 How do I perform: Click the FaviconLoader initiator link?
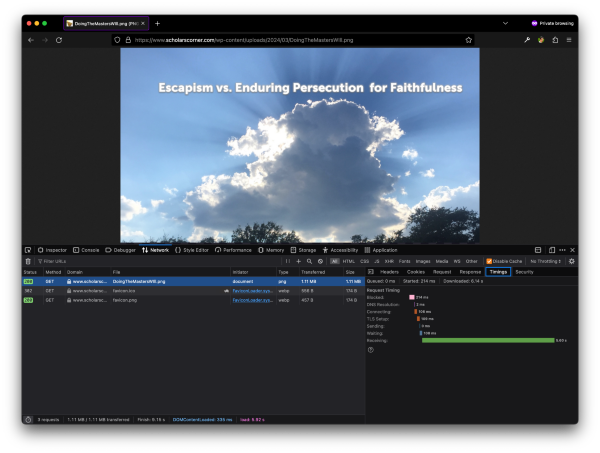pyautogui.click(x=252, y=290)
